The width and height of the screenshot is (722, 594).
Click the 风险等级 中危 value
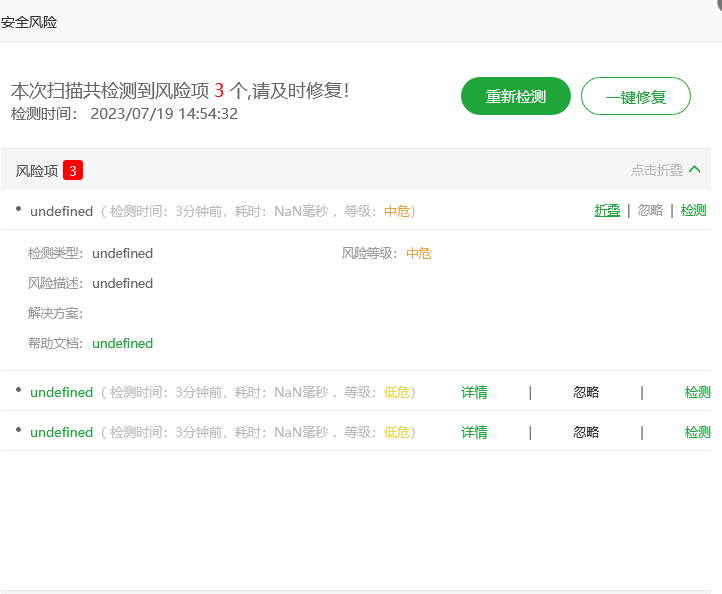click(419, 253)
